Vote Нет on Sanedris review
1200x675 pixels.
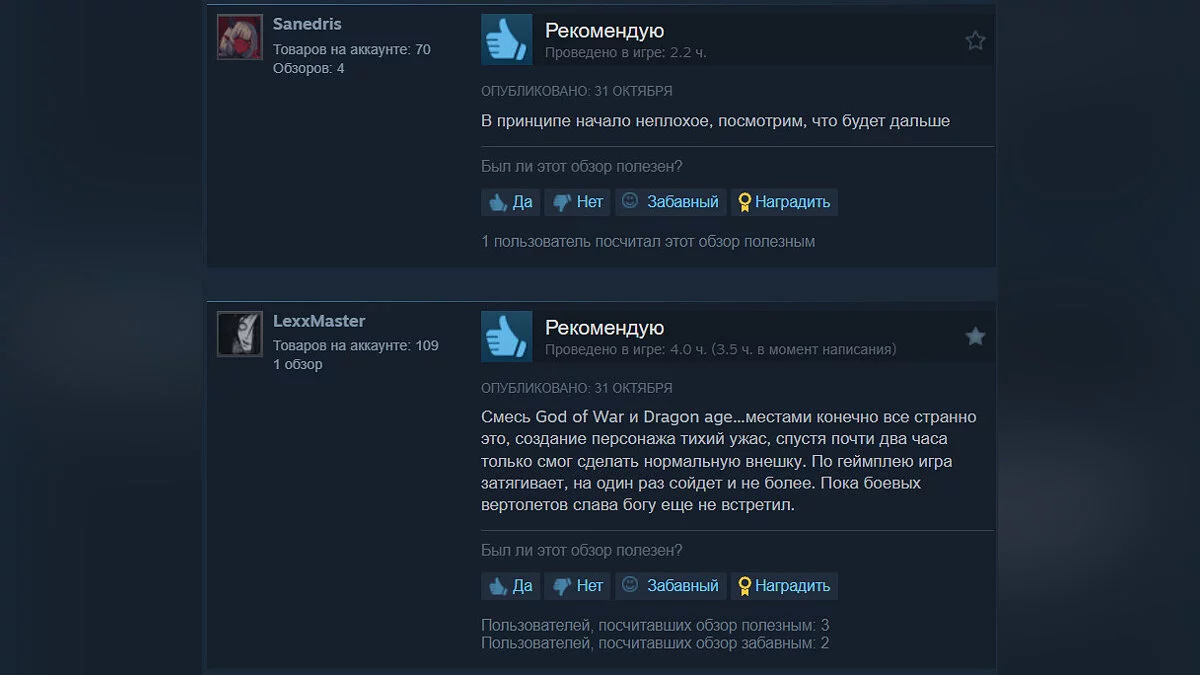point(577,202)
